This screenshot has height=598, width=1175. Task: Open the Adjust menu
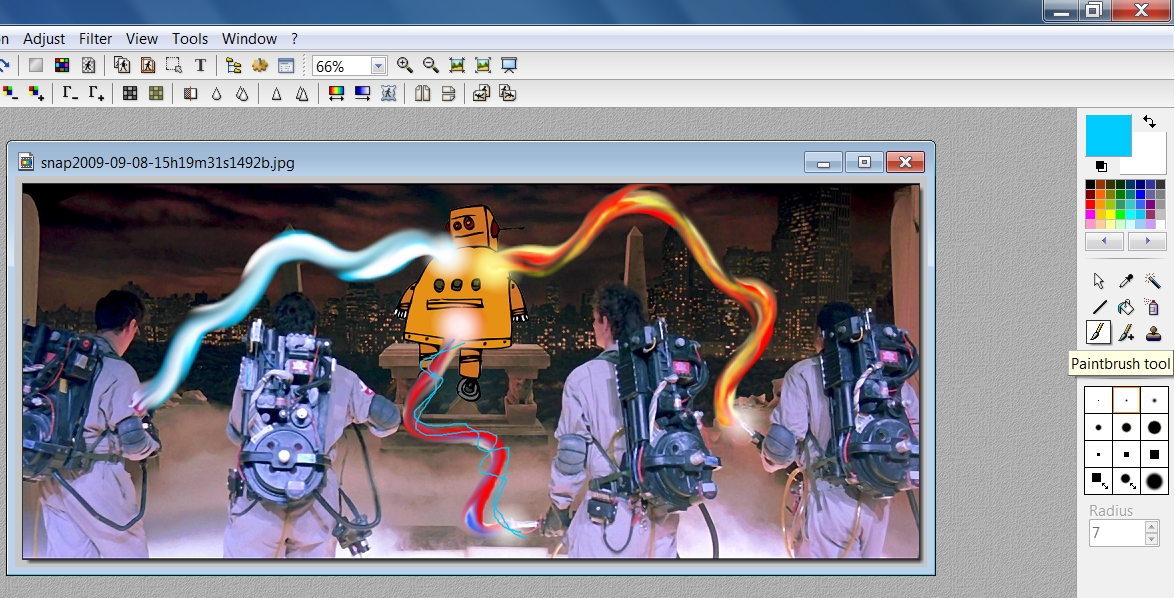pyautogui.click(x=43, y=38)
